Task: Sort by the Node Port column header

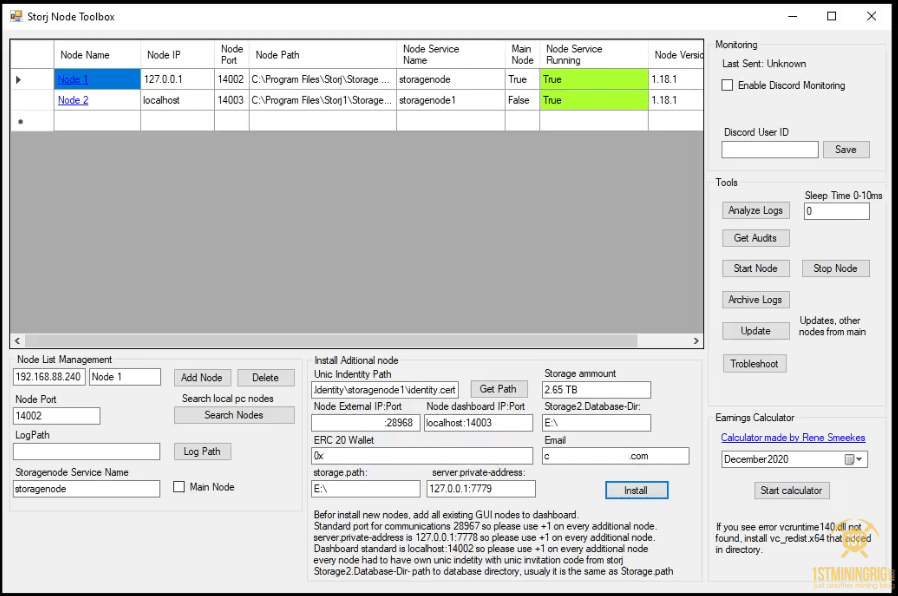Action: point(232,55)
